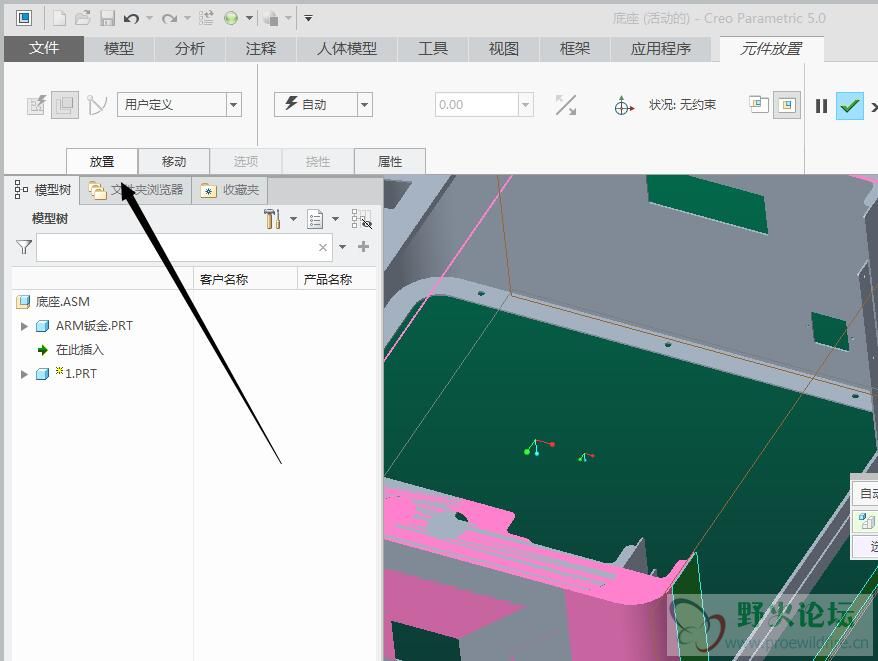878x661 pixels.
Task: Open the customize quick access toolbar arrow
Action: (308, 18)
